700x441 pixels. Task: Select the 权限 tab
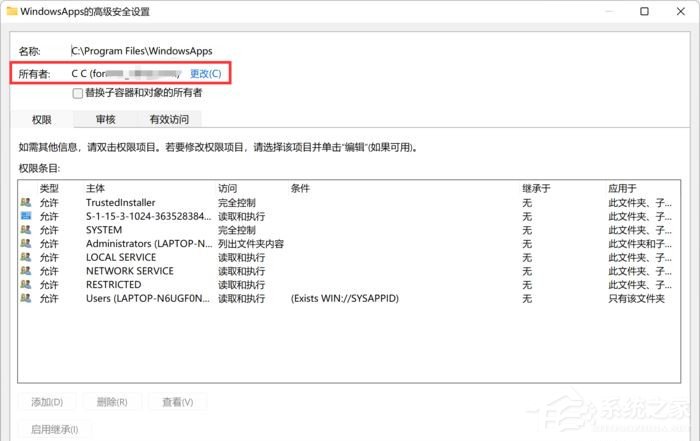tap(42, 119)
